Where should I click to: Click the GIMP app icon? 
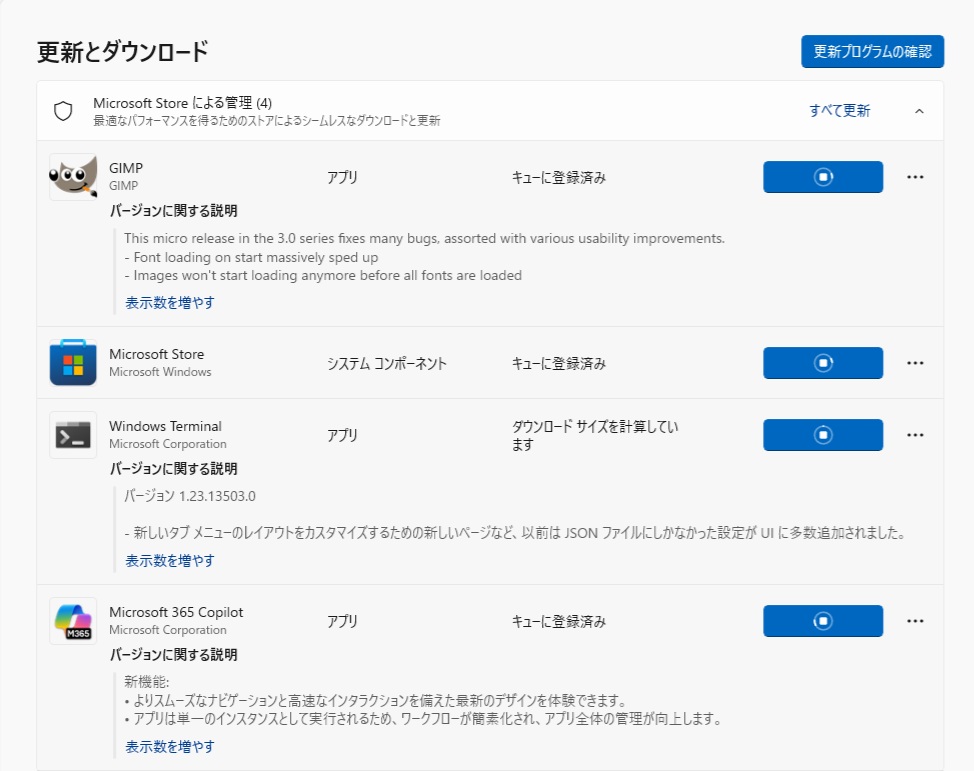tap(73, 177)
